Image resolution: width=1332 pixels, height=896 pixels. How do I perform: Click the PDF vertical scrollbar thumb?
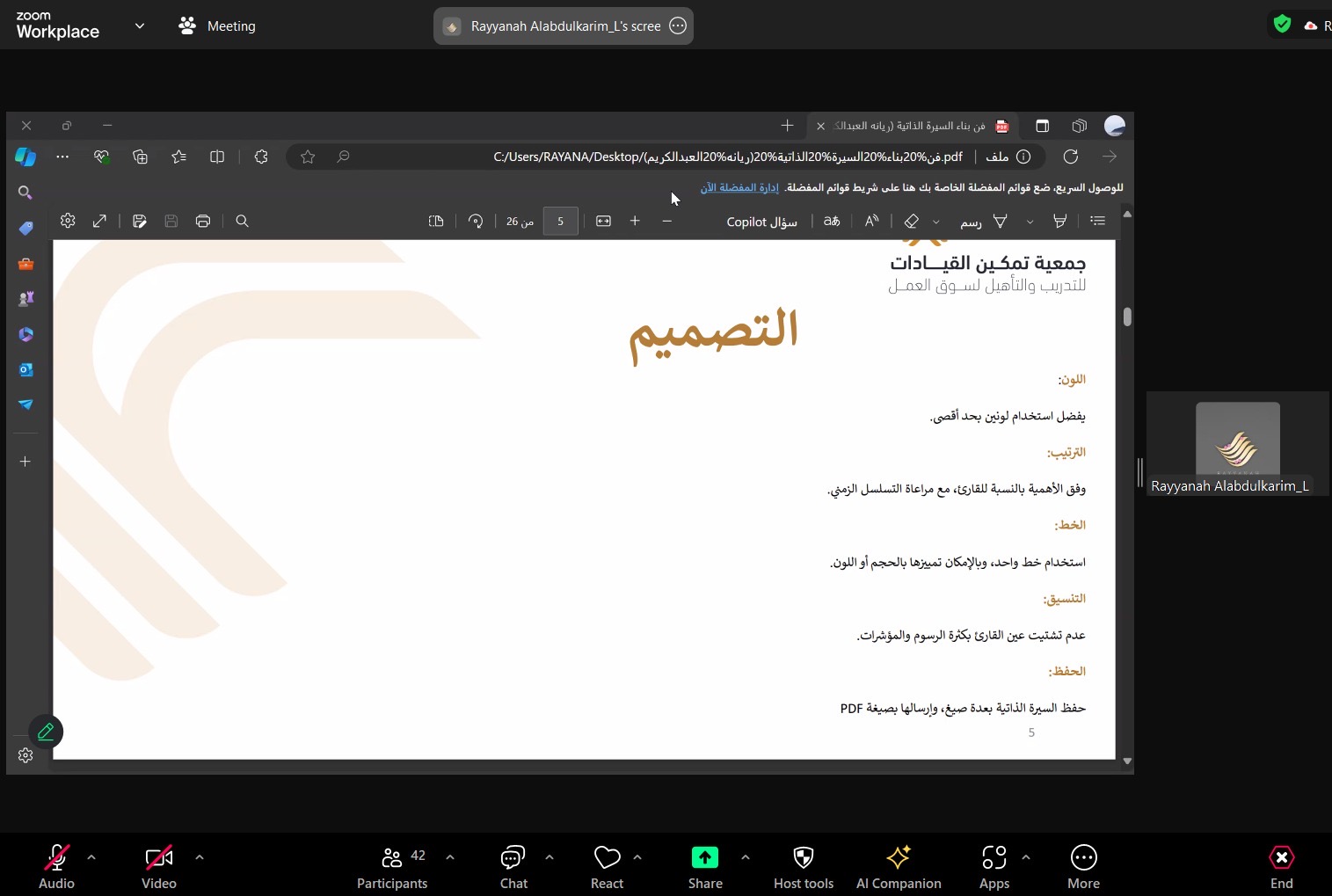[x=1127, y=317]
